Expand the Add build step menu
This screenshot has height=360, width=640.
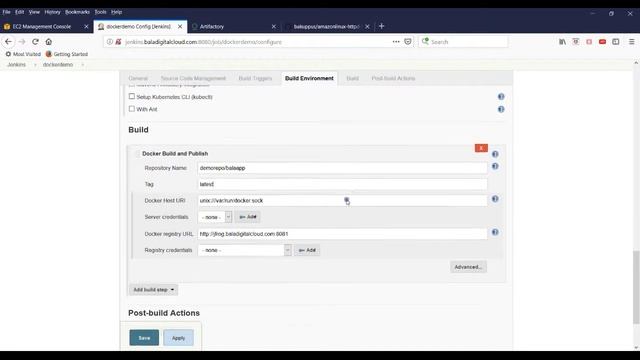(x=153, y=290)
